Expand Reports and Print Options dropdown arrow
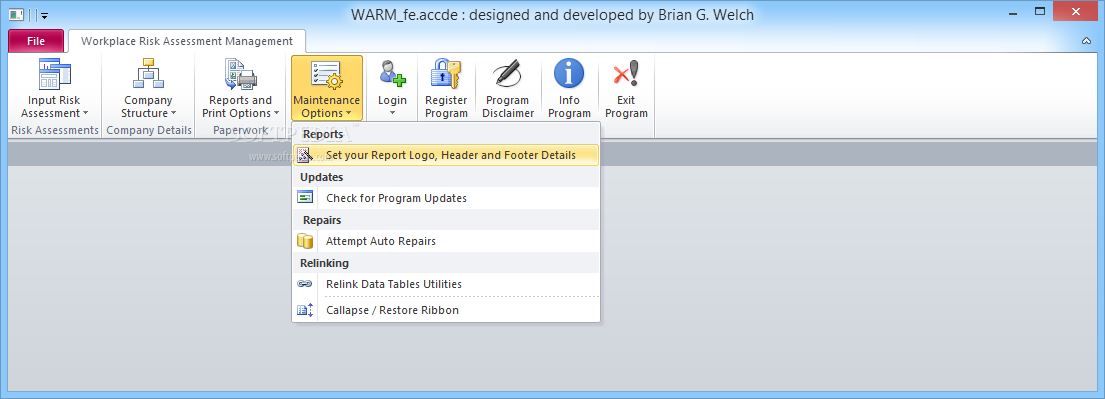 coord(276,113)
